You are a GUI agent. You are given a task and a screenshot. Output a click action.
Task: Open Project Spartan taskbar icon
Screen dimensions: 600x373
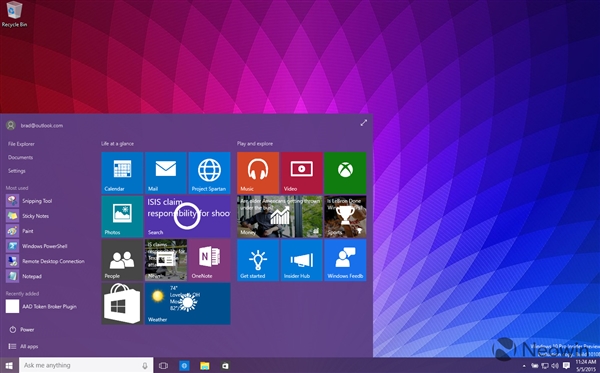184,366
